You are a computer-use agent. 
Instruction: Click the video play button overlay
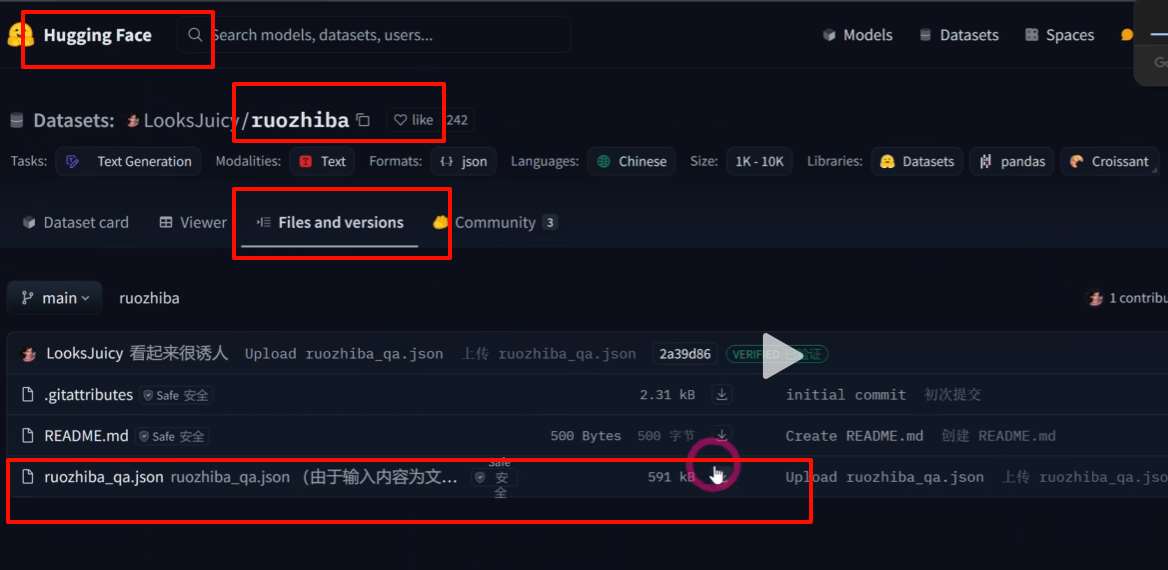click(781, 355)
